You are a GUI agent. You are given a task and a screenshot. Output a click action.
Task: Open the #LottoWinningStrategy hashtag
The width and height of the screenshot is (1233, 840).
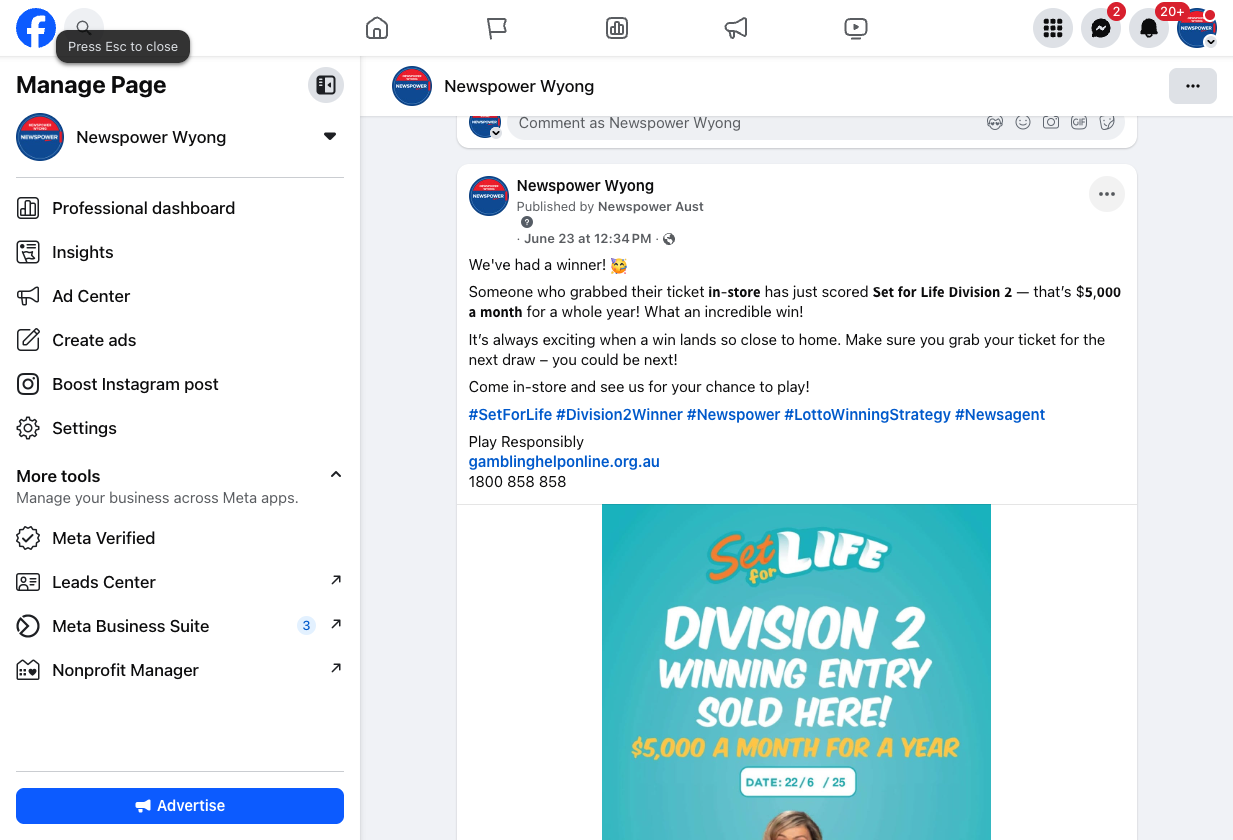867,415
